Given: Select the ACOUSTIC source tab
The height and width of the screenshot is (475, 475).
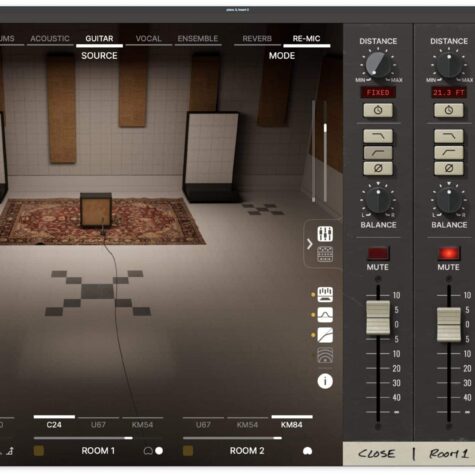Looking at the screenshot, I should (x=50, y=39).
